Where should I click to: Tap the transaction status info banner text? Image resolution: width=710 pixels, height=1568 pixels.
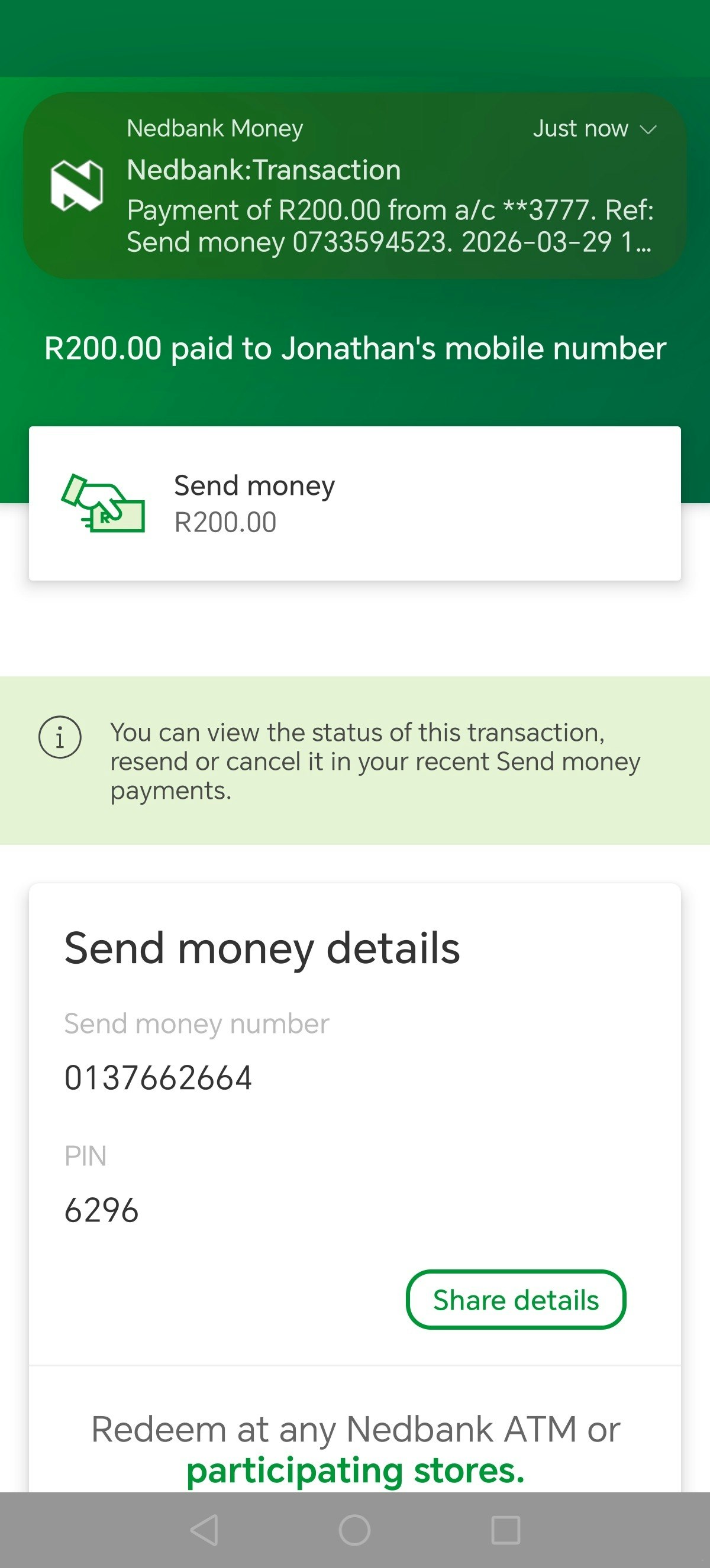click(375, 762)
